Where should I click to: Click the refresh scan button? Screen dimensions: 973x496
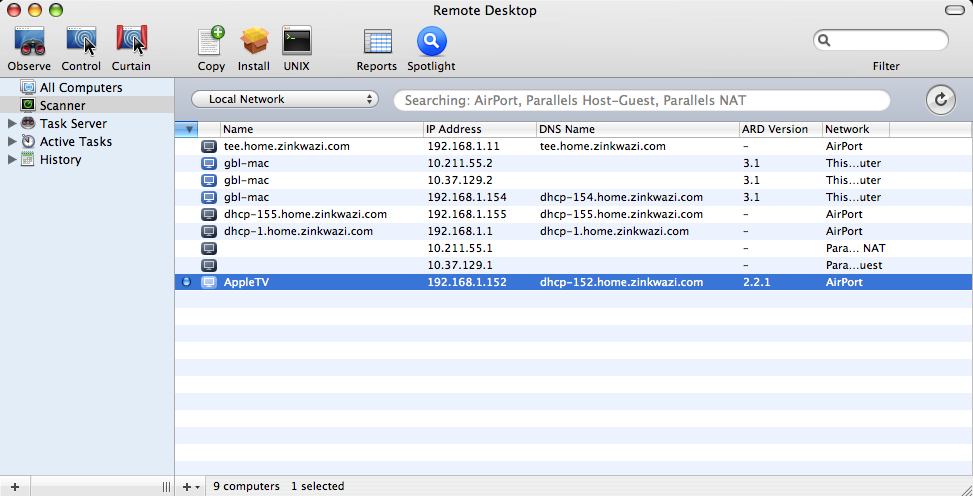point(941,100)
